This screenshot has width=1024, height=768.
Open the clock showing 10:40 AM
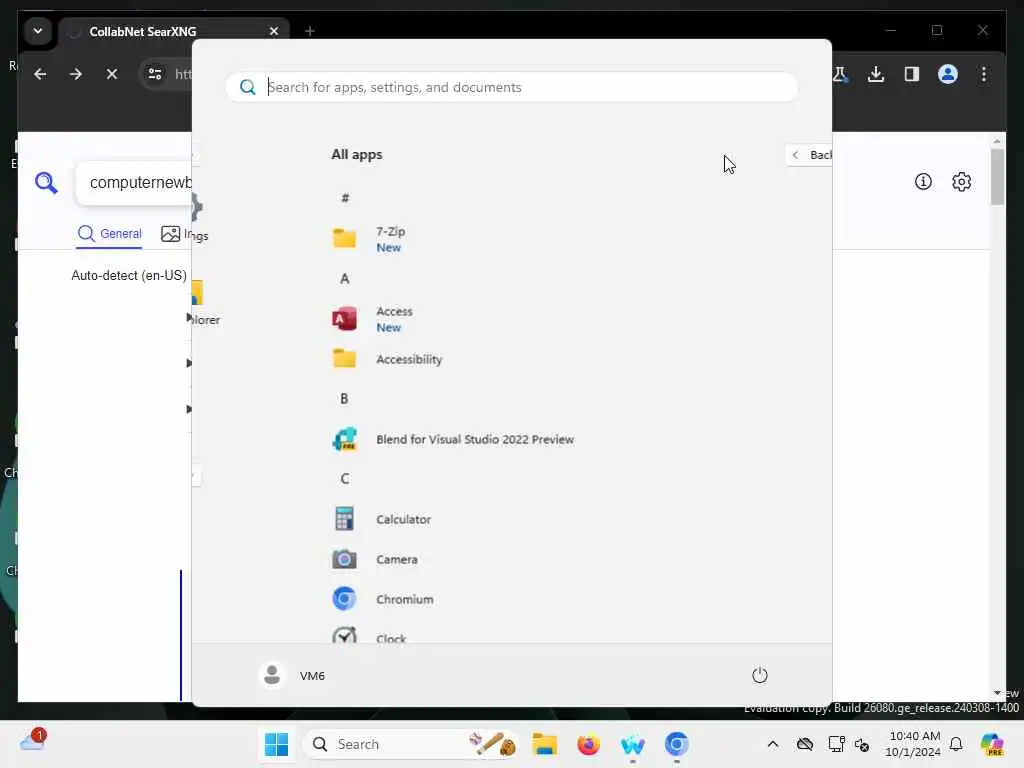coord(914,744)
